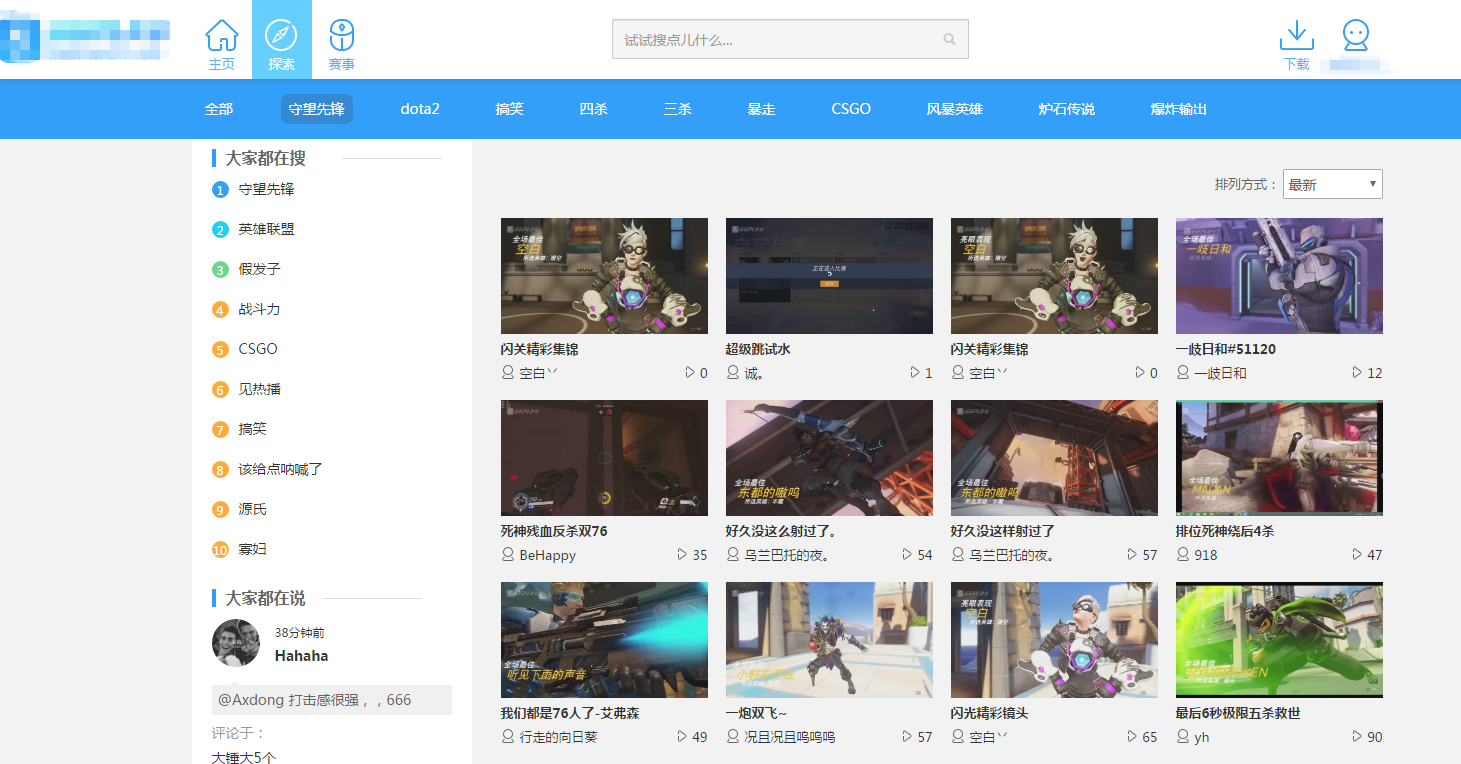The image size is (1461, 764).
Task: Click the 试试搜点儿什么 search field
Action: [x=790, y=40]
